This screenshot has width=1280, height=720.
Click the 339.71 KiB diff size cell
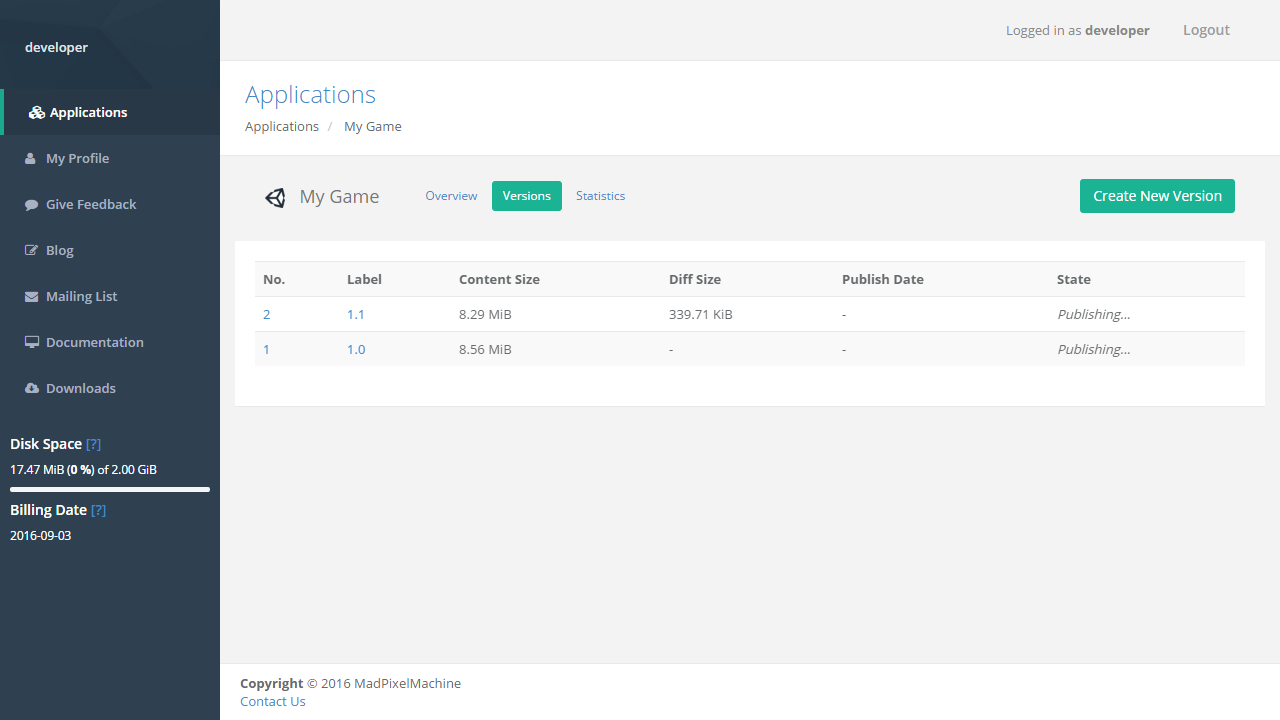(701, 314)
